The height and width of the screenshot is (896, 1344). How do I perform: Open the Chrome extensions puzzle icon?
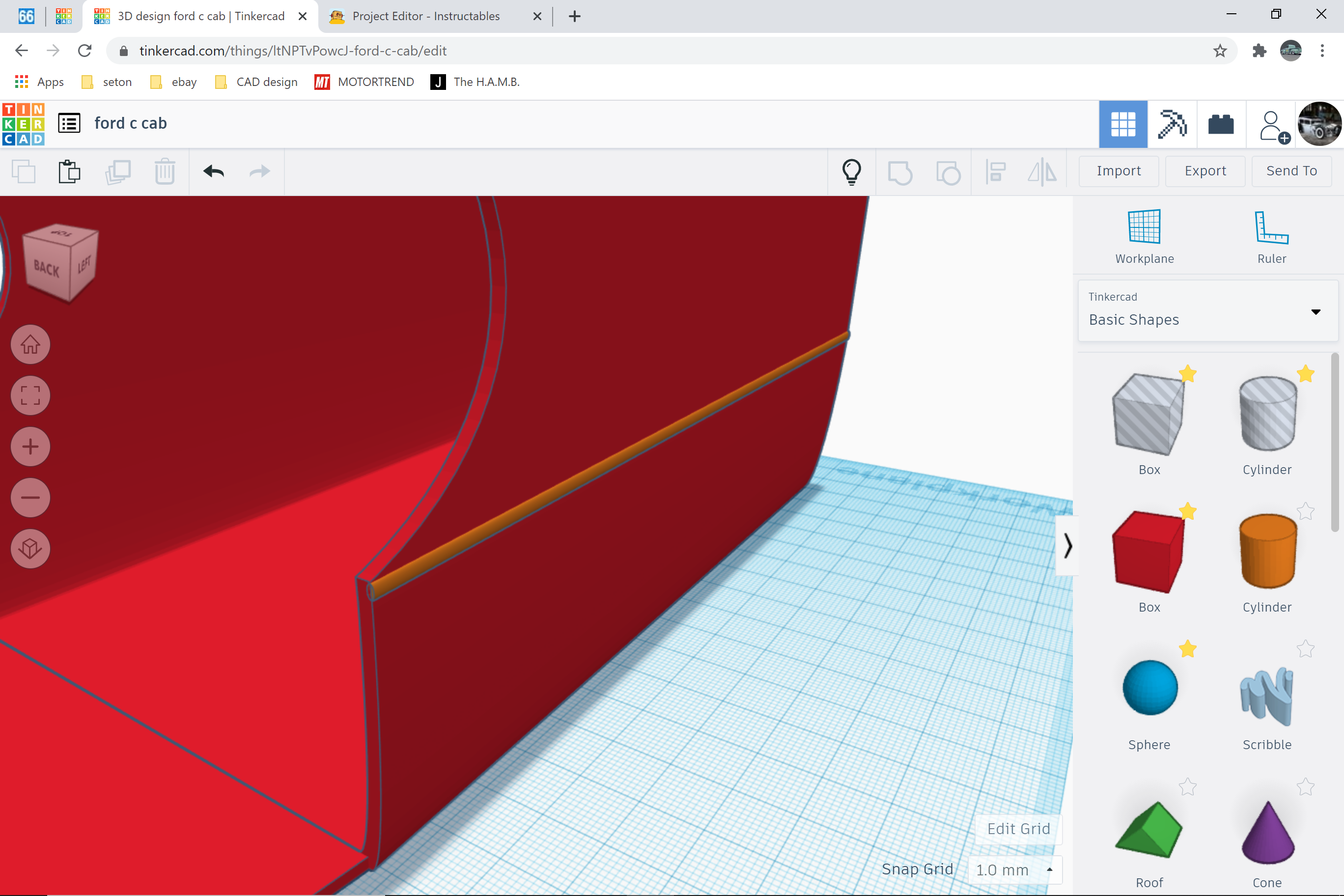point(1260,51)
